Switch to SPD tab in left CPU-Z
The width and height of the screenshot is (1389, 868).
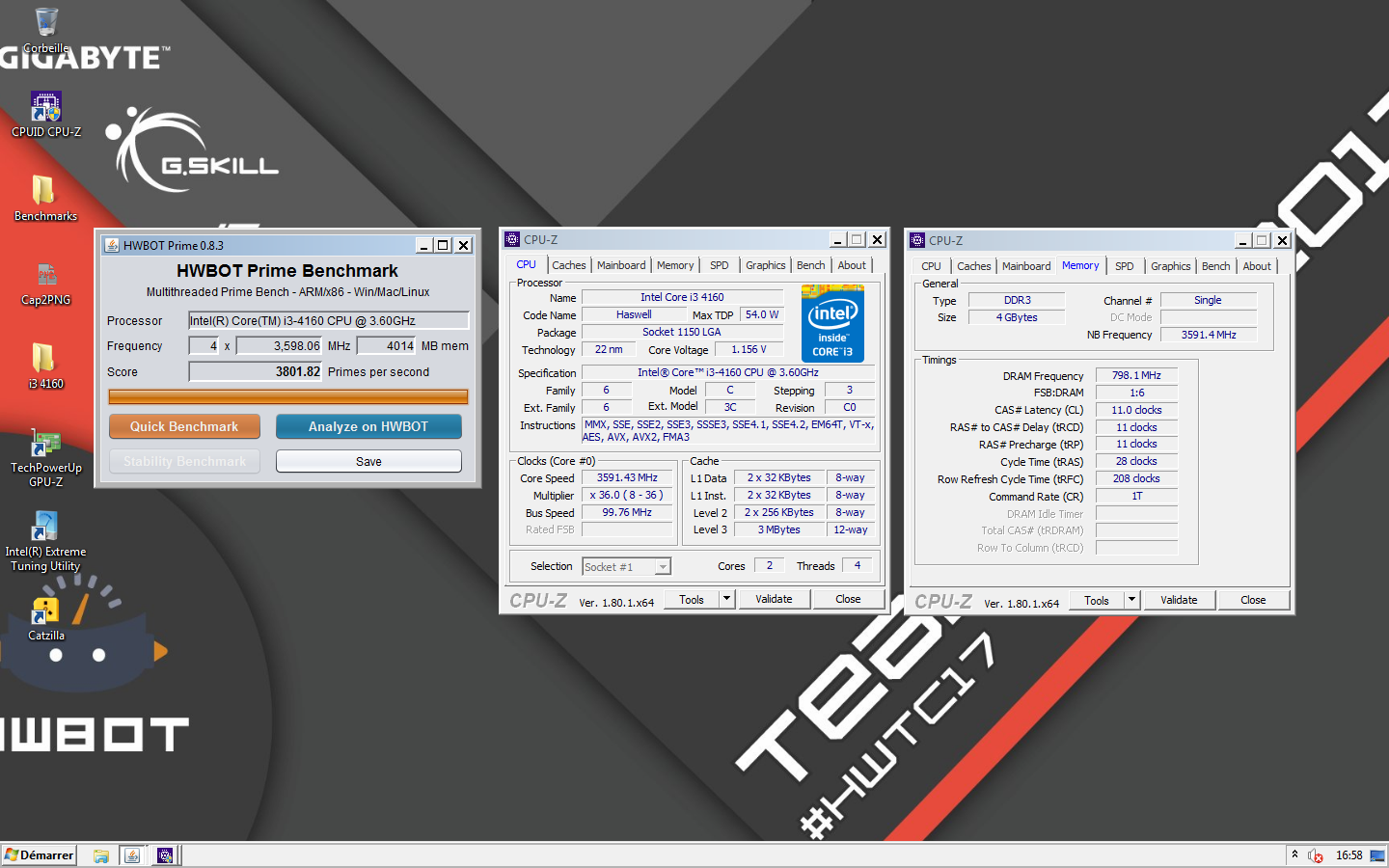point(720,265)
